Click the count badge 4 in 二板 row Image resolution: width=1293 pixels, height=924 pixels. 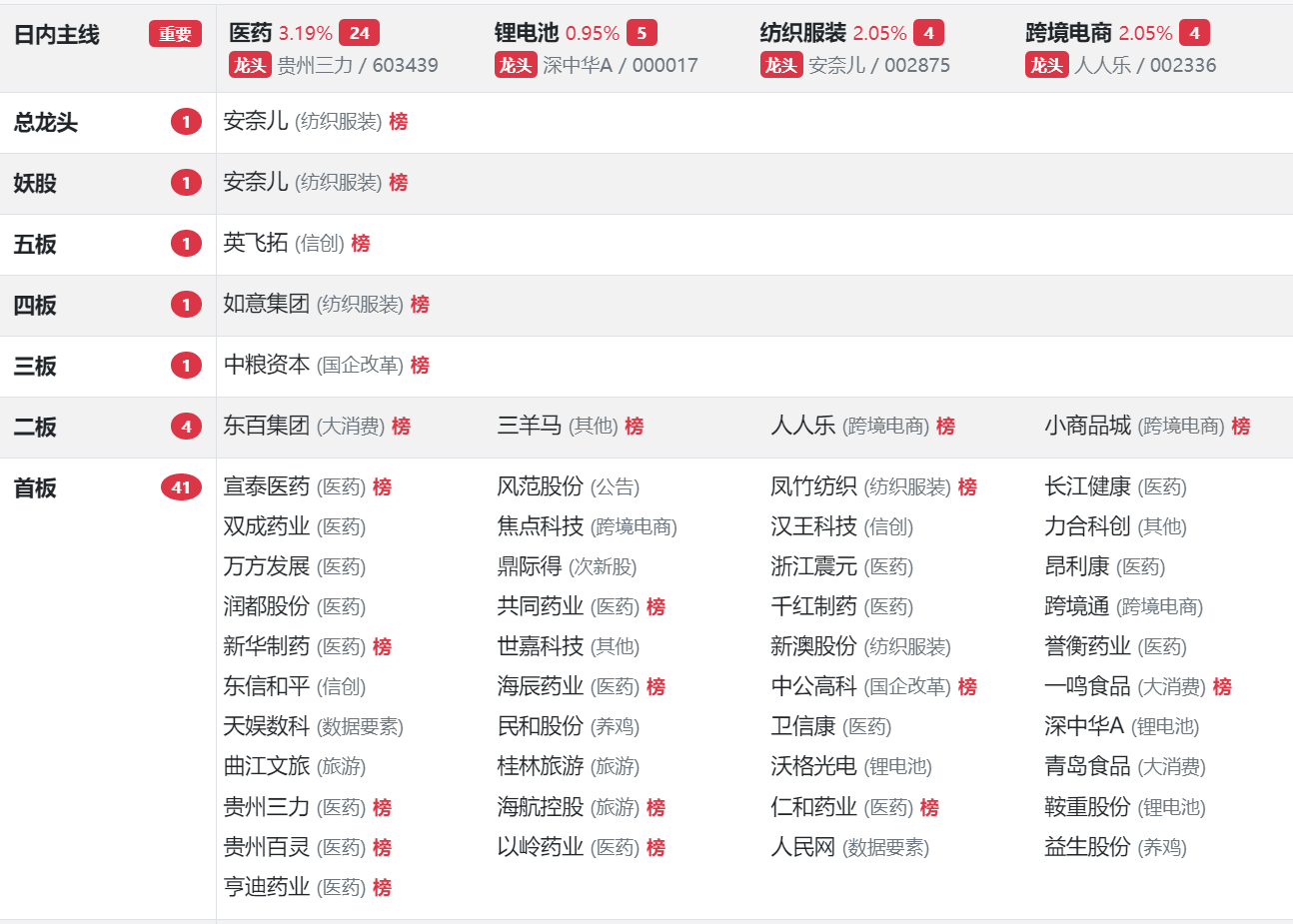[186, 427]
